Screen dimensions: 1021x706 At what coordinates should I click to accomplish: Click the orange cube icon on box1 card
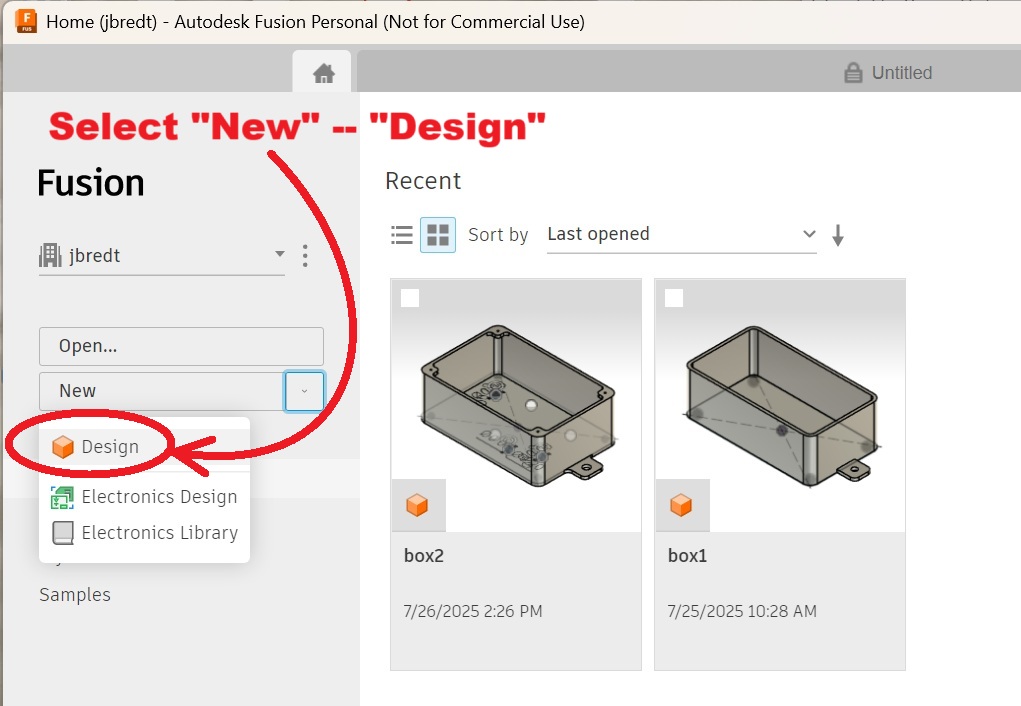[681, 505]
